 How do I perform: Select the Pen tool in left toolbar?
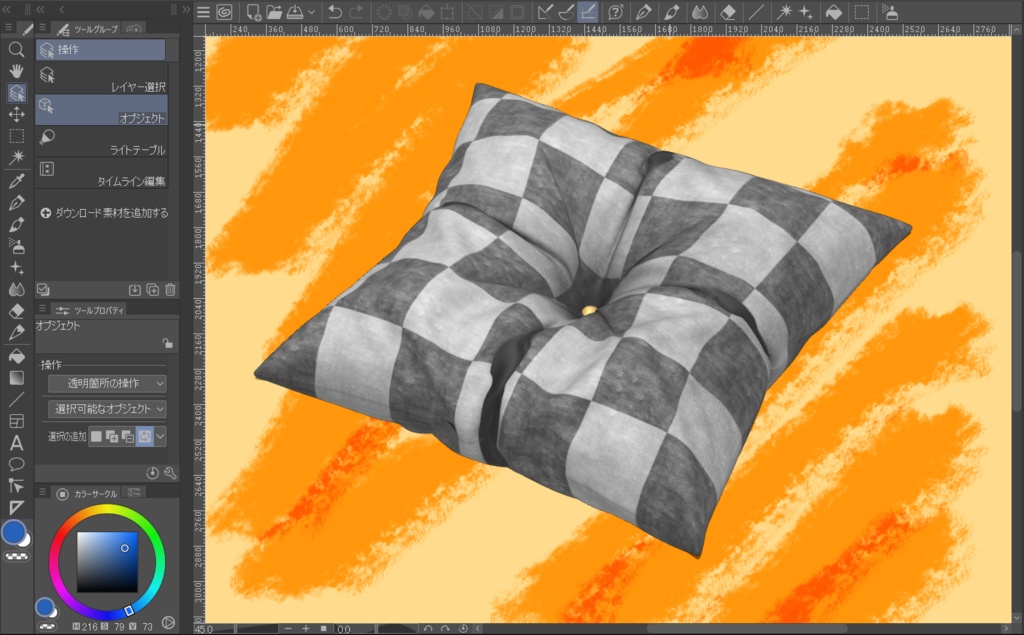pos(16,203)
